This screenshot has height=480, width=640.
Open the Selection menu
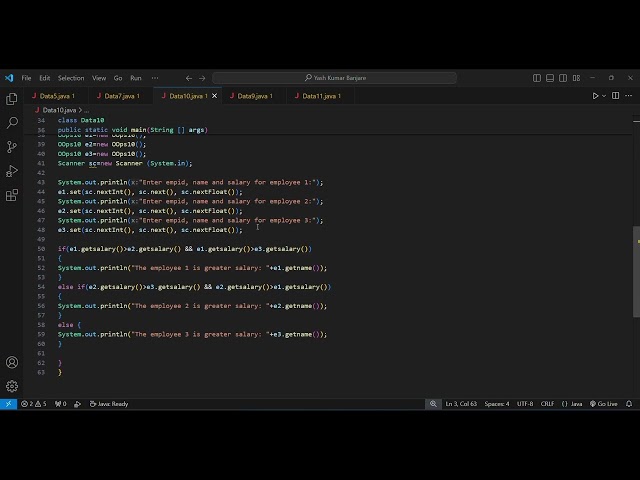point(71,78)
